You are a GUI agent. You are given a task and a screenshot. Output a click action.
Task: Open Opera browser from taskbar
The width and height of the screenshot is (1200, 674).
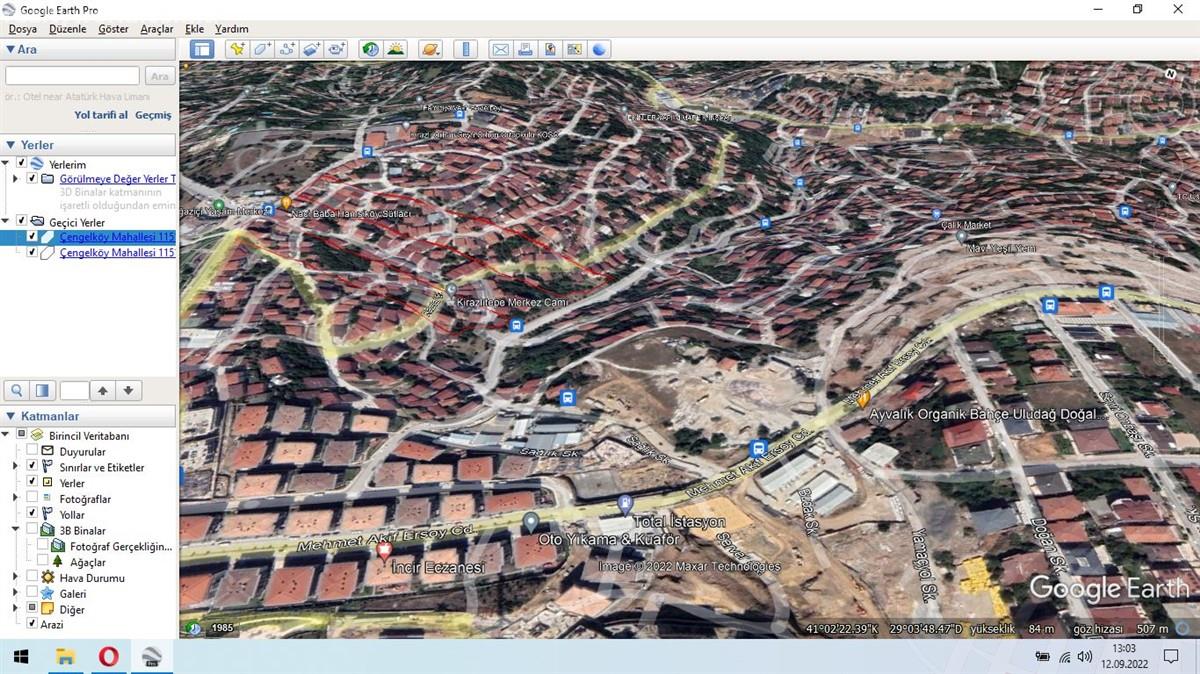[109, 657]
